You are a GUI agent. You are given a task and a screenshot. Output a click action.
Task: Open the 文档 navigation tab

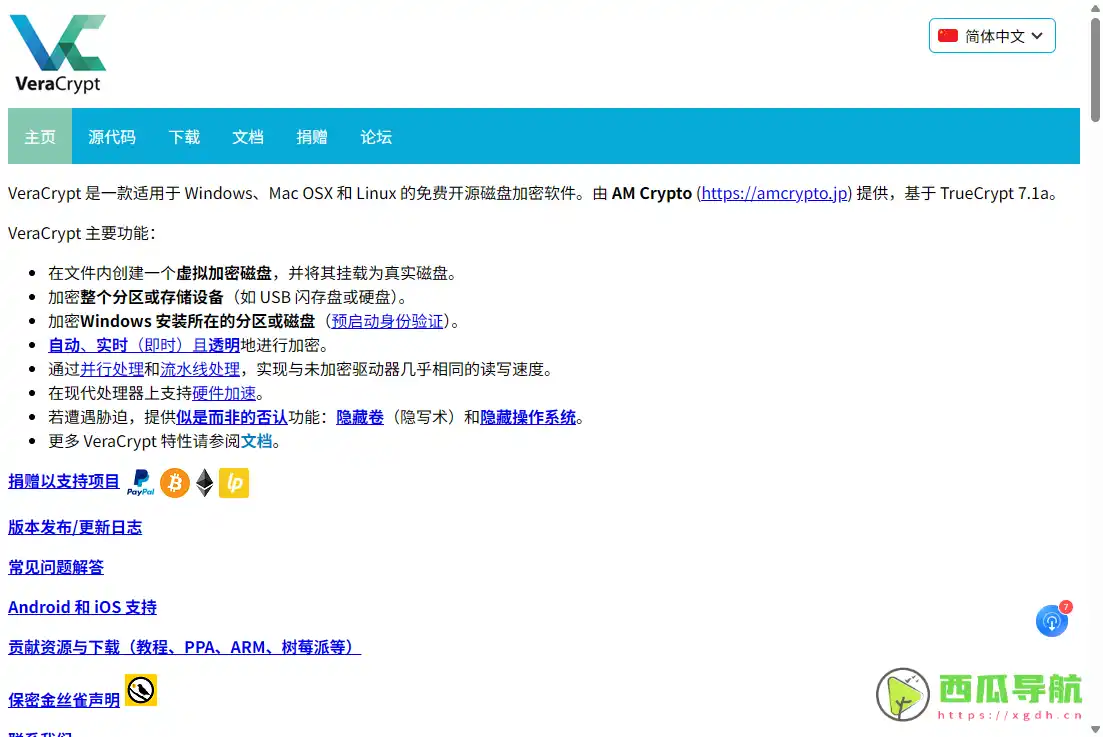248,136
